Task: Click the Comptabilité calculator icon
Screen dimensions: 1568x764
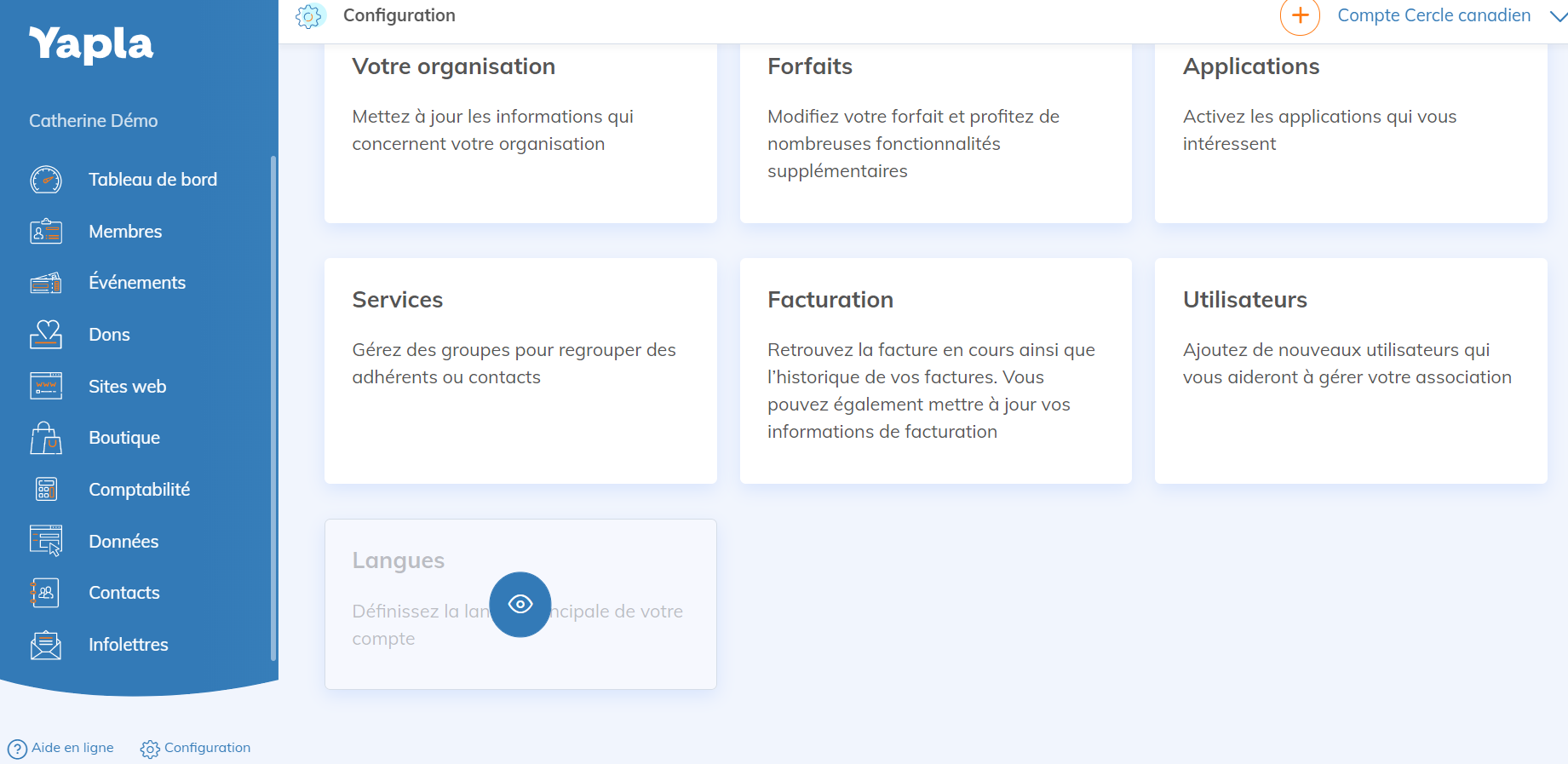Action: tap(46, 490)
